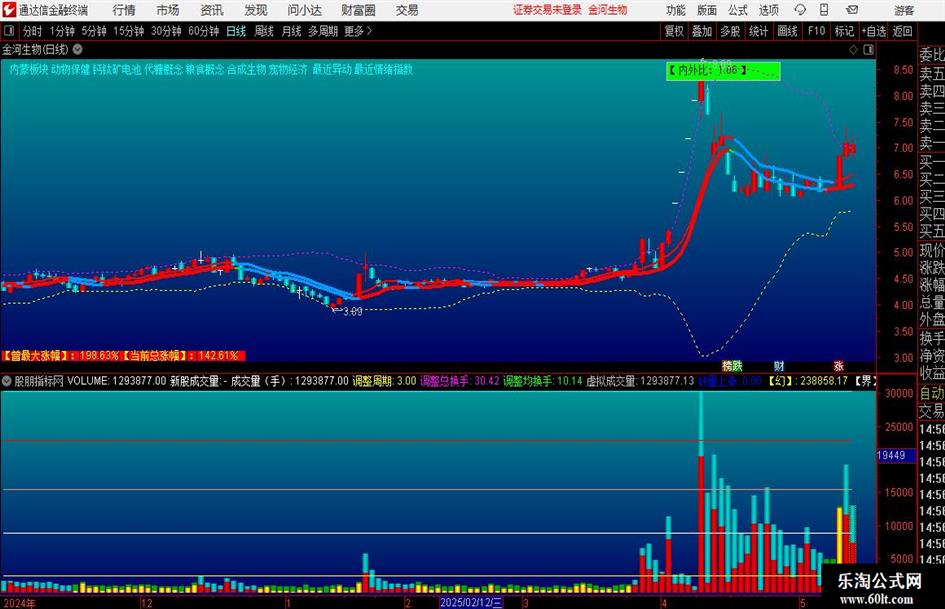Click the 钙钛矿电池 concept tag
945x609 pixels.
coord(117,69)
